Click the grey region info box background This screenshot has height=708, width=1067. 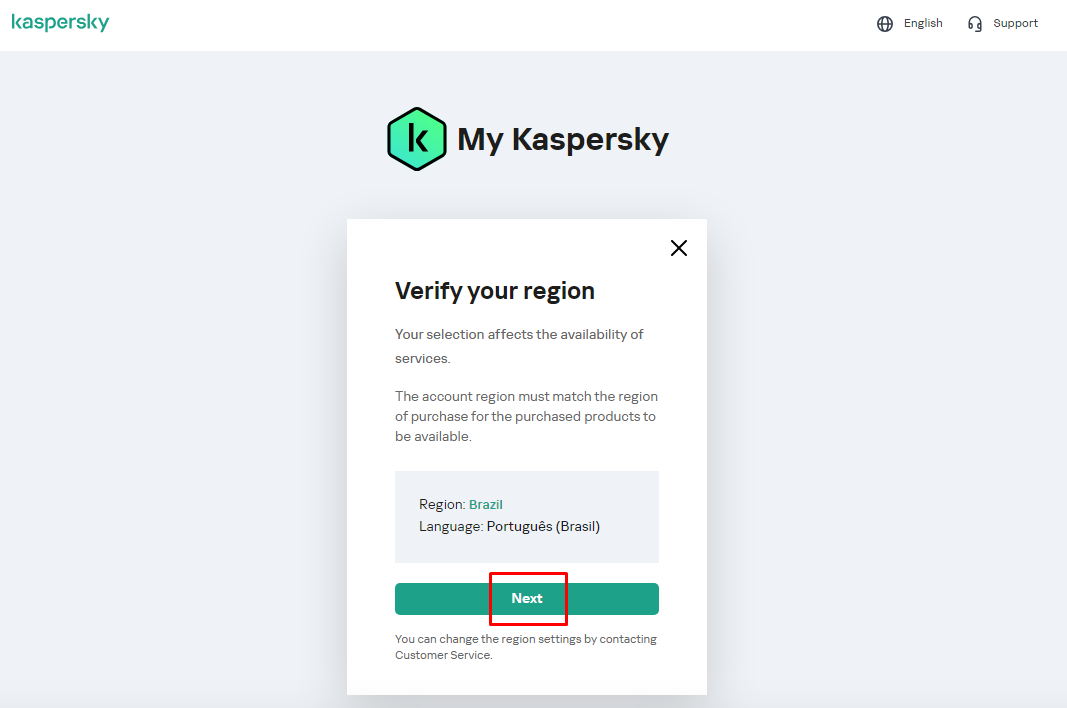point(620,548)
